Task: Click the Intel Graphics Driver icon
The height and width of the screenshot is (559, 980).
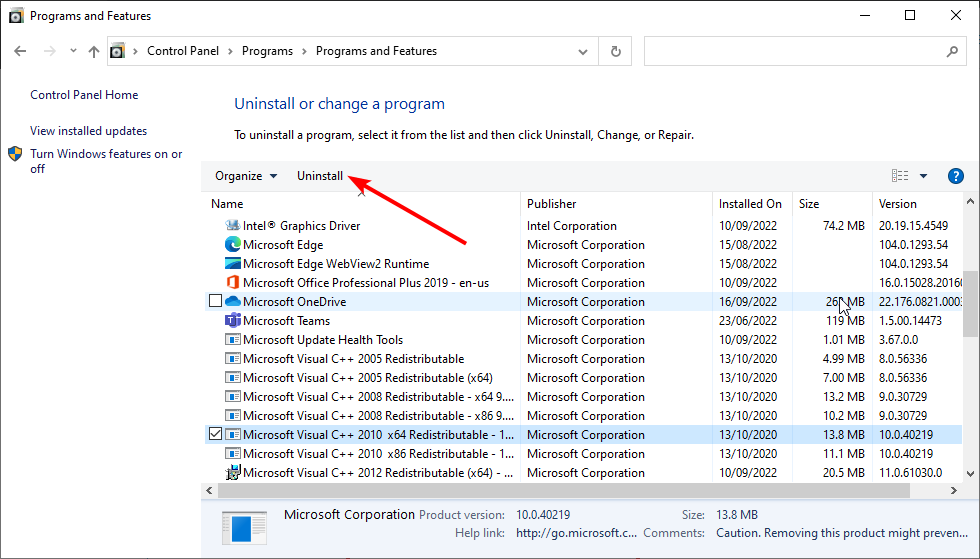Action: 232,225
